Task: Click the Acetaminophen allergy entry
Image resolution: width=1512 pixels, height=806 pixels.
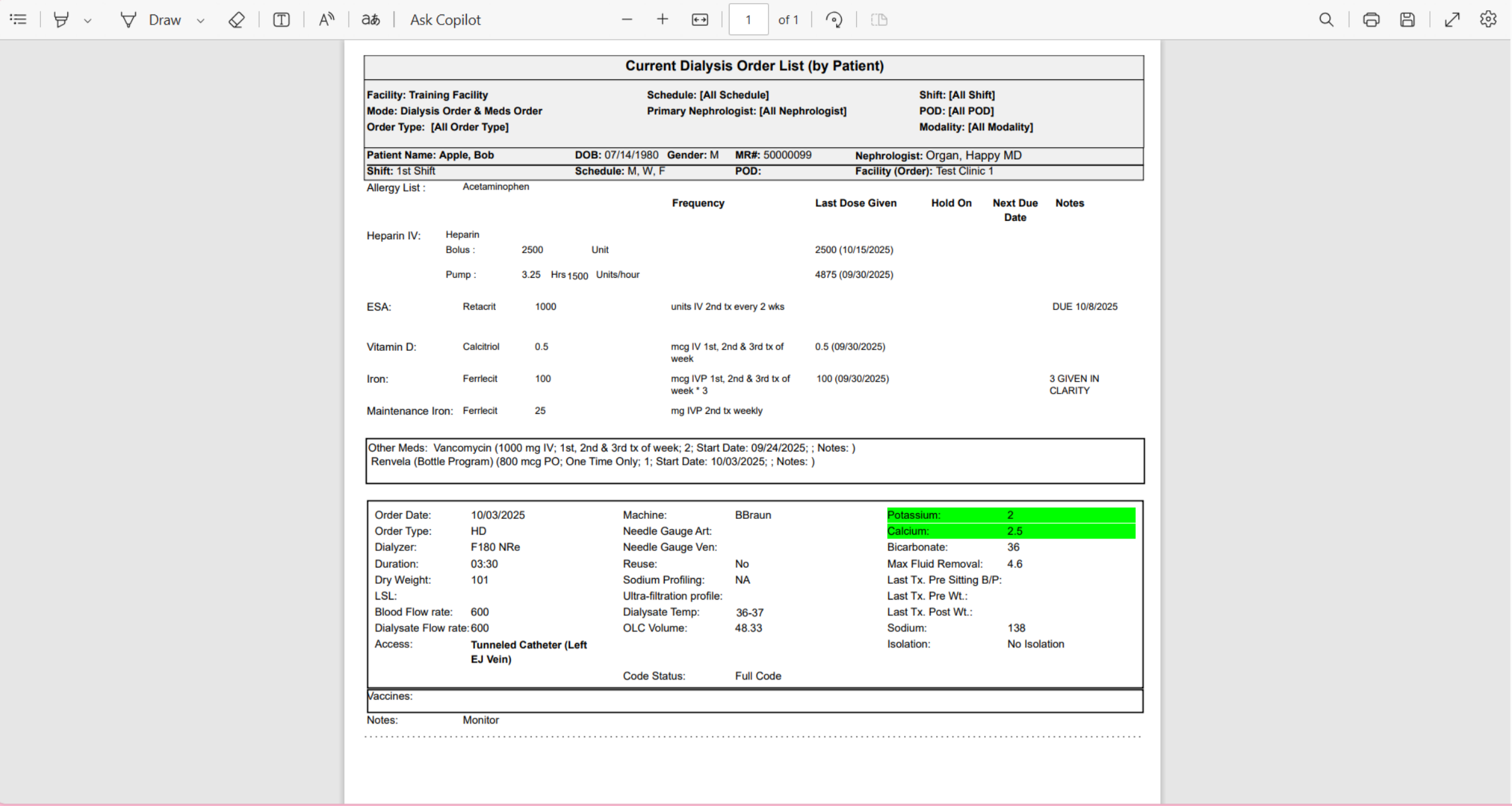Action: (496, 186)
